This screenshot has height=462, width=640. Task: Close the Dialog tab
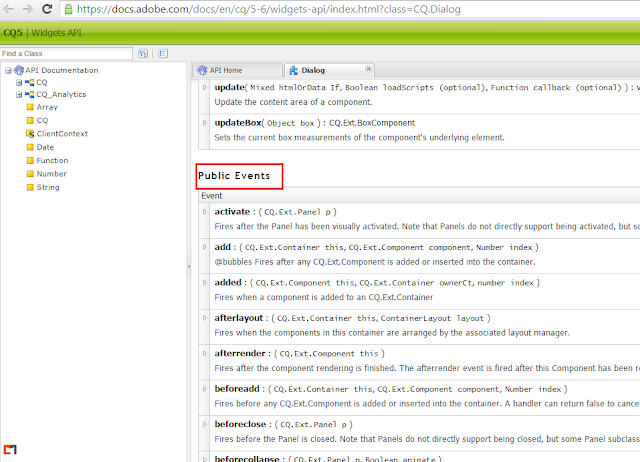coord(369,69)
